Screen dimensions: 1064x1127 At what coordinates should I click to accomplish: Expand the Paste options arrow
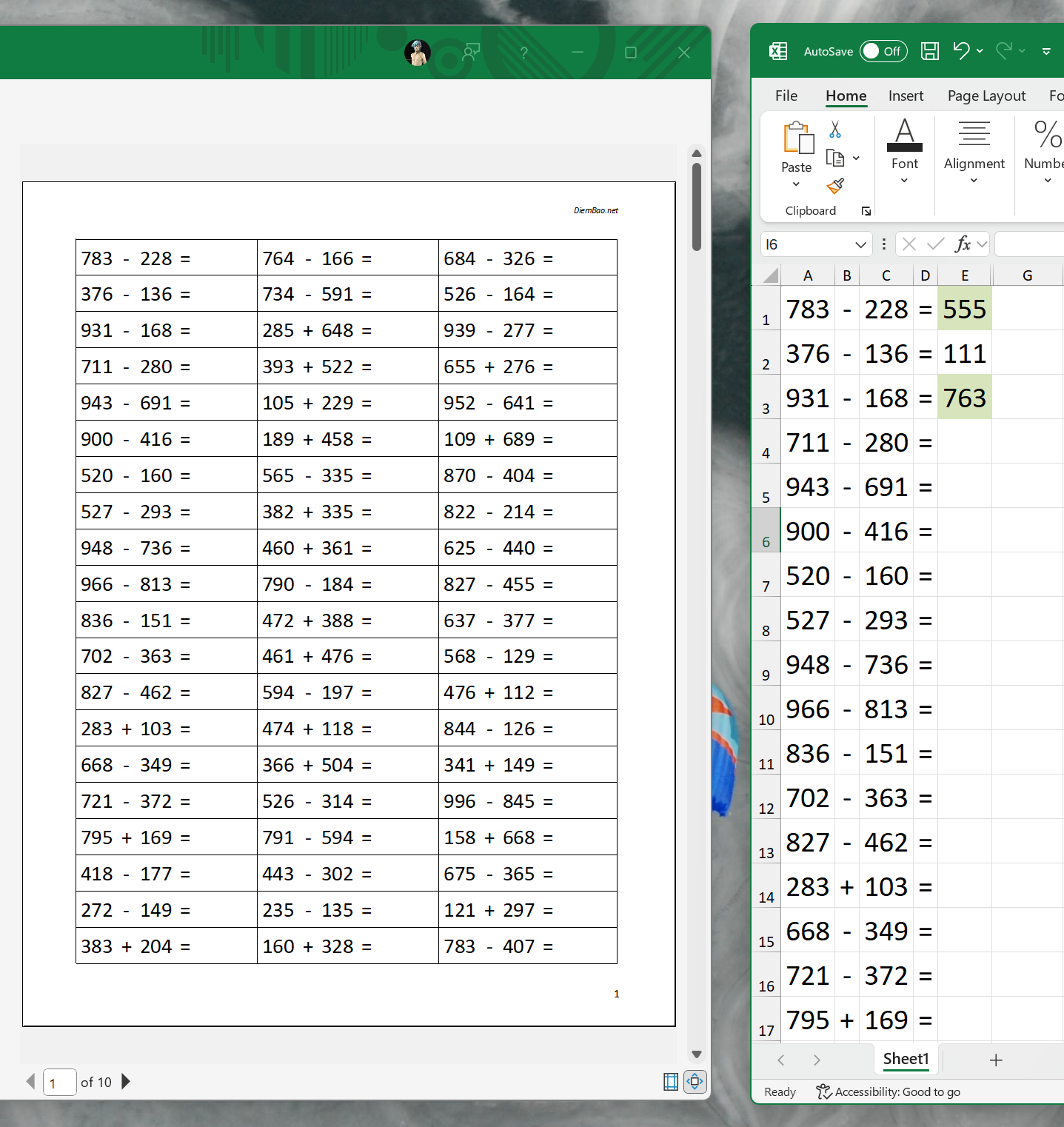click(x=796, y=184)
